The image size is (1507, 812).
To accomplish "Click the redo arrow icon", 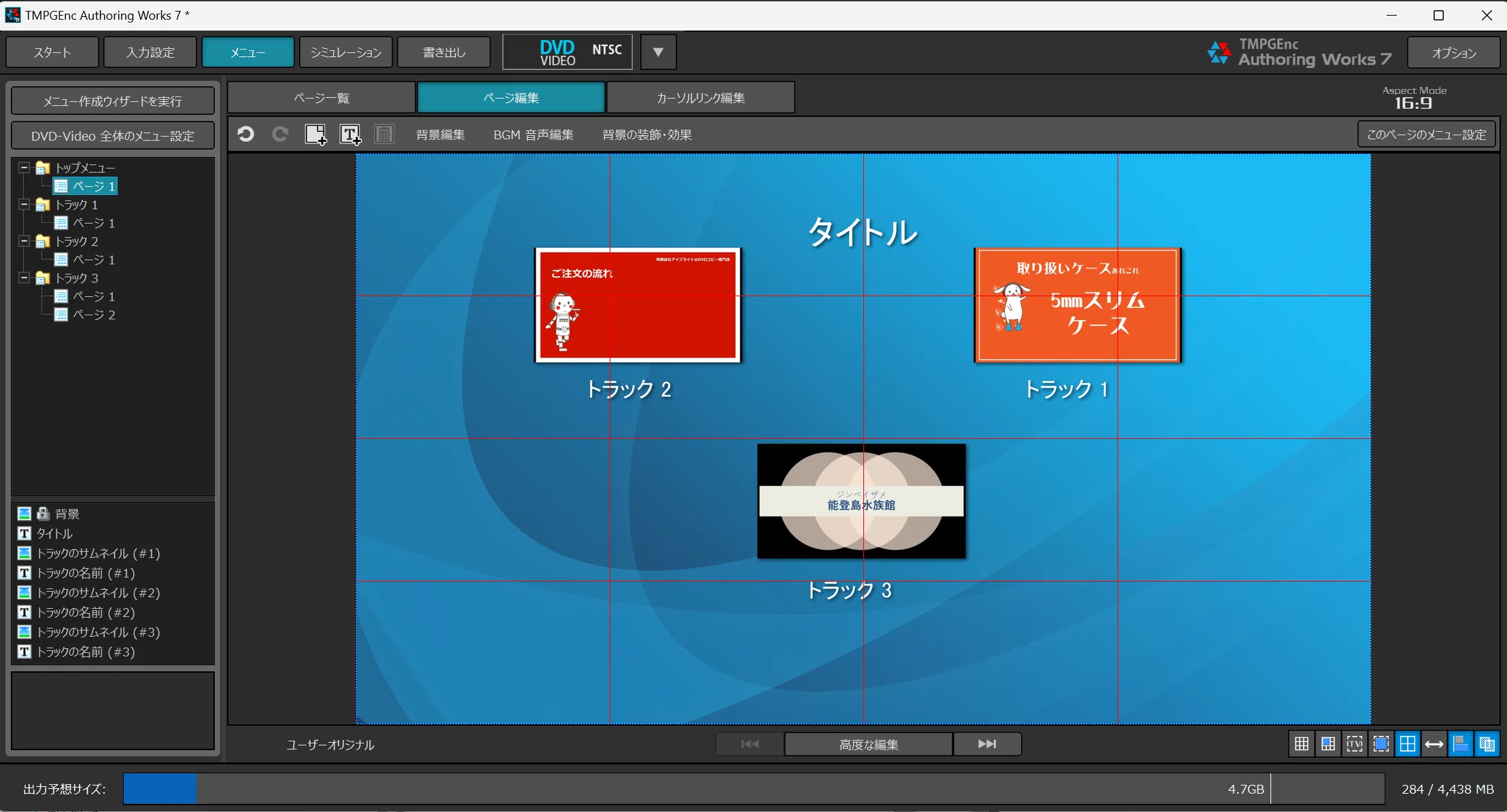I will (280, 135).
